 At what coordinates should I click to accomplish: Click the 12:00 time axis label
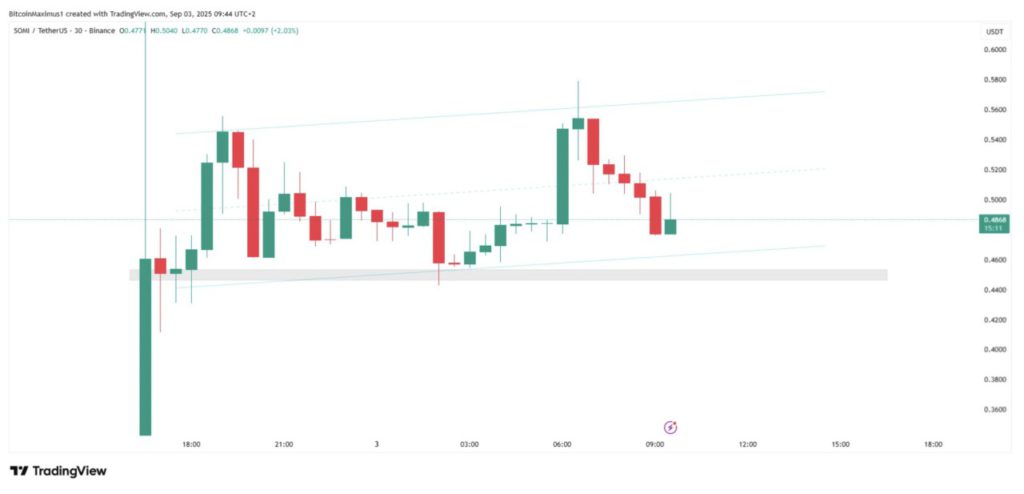pyautogui.click(x=747, y=444)
